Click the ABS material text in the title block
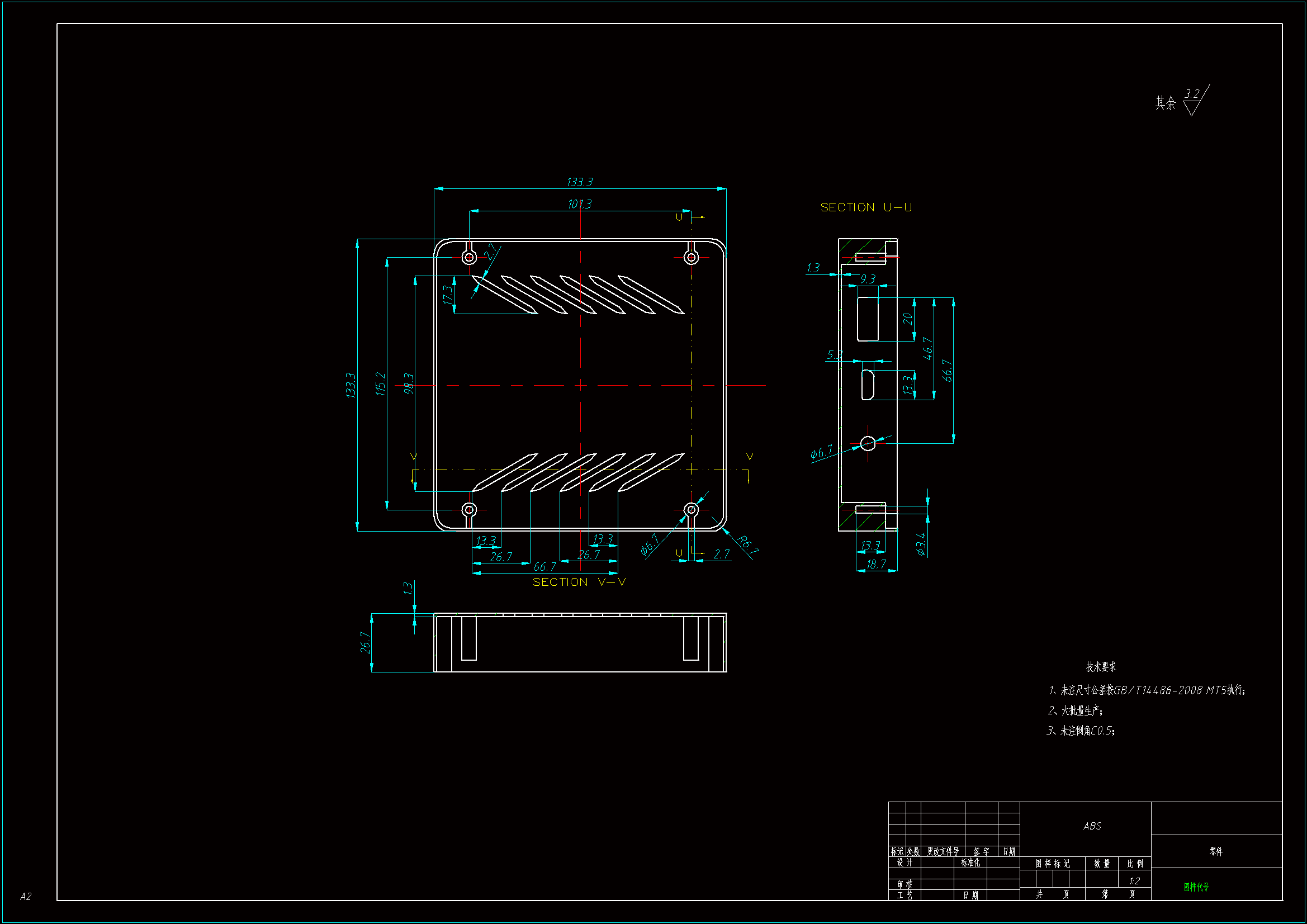 tap(1092, 826)
